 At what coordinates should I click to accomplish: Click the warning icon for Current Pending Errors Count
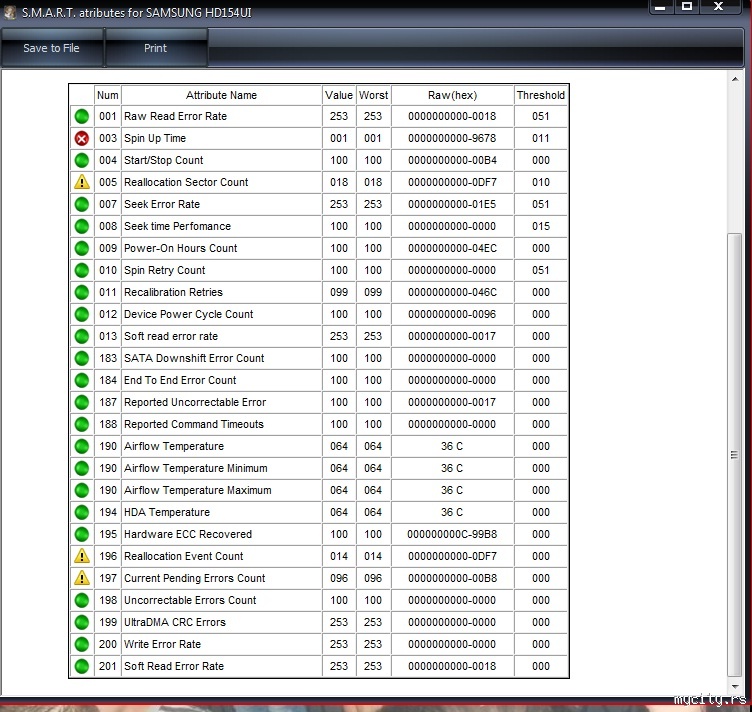(82, 578)
